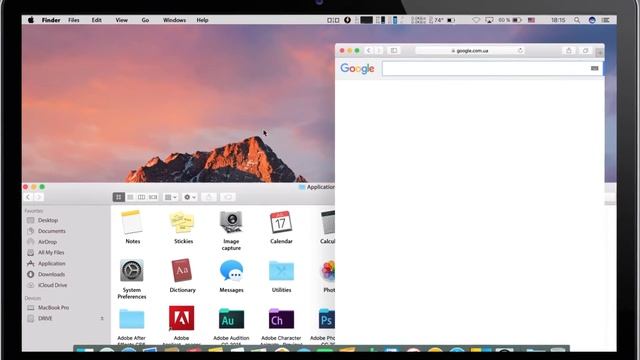The width and height of the screenshot is (640, 360).
Task: Select the Adobe After Effects folder
Action: (x=132, y=319)
